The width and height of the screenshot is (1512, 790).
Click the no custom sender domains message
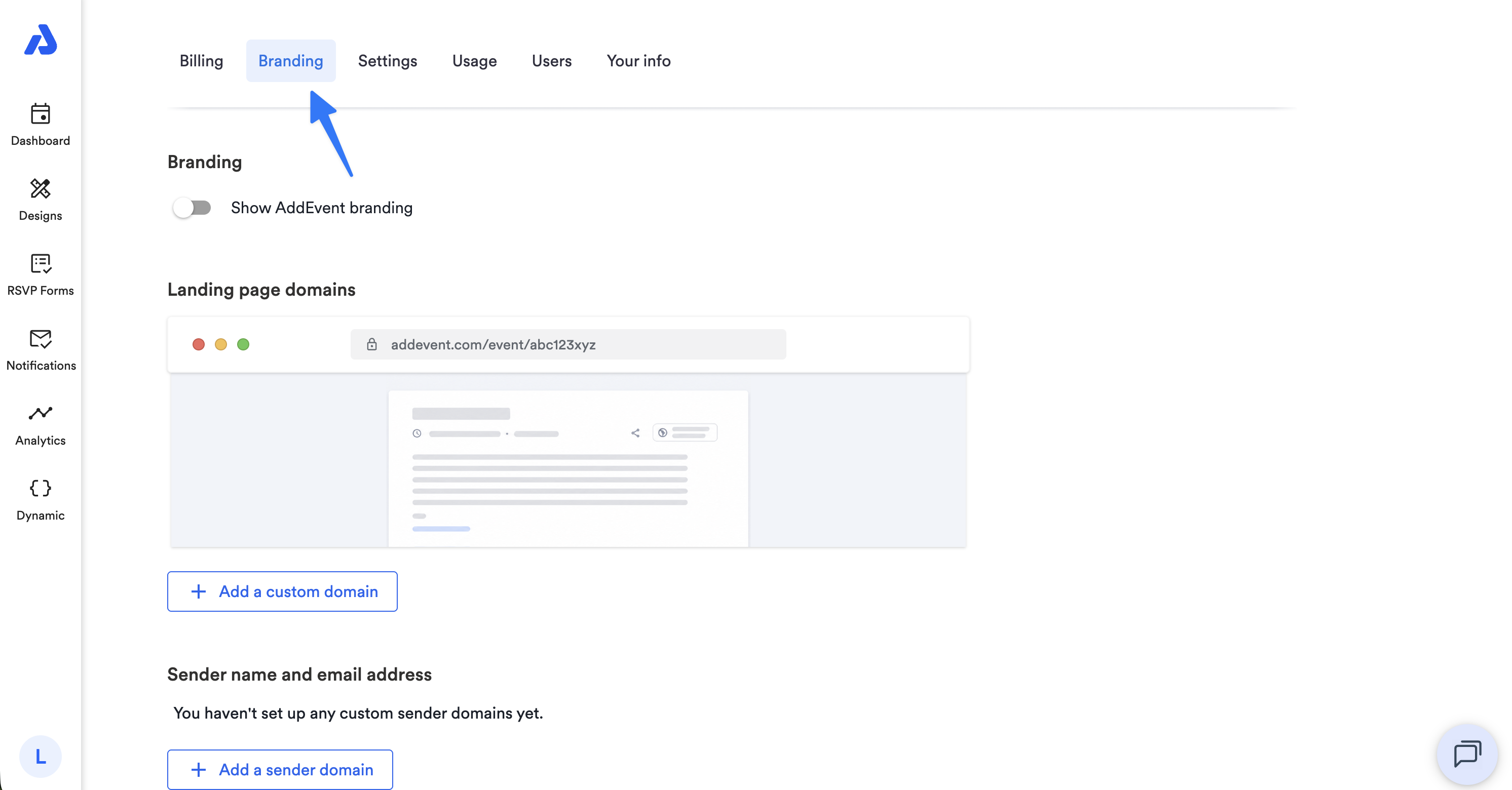pos(358,713)
